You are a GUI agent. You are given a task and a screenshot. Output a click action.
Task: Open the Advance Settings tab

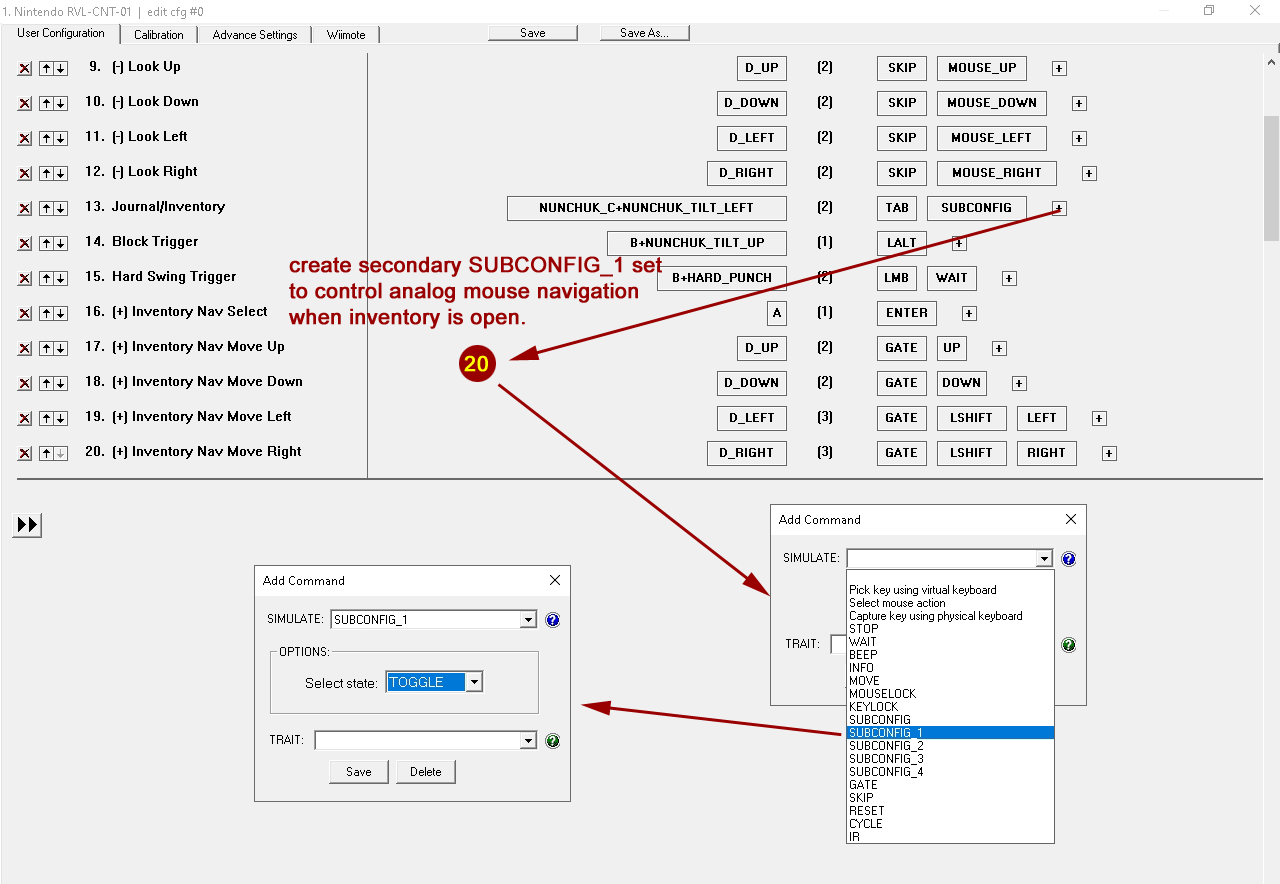point(255,35)
